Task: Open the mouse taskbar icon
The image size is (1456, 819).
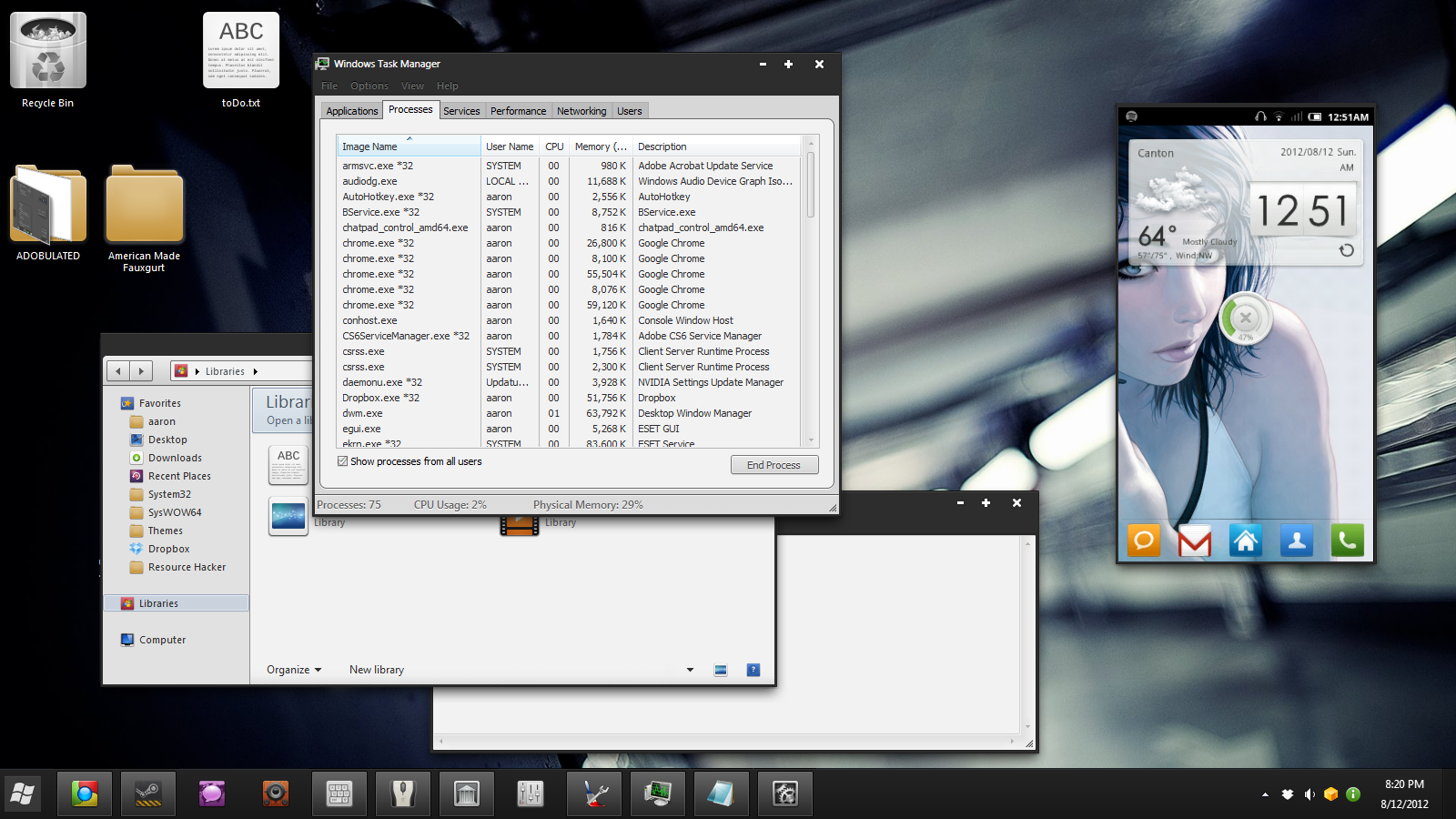Action: click(x=403, y=794)
